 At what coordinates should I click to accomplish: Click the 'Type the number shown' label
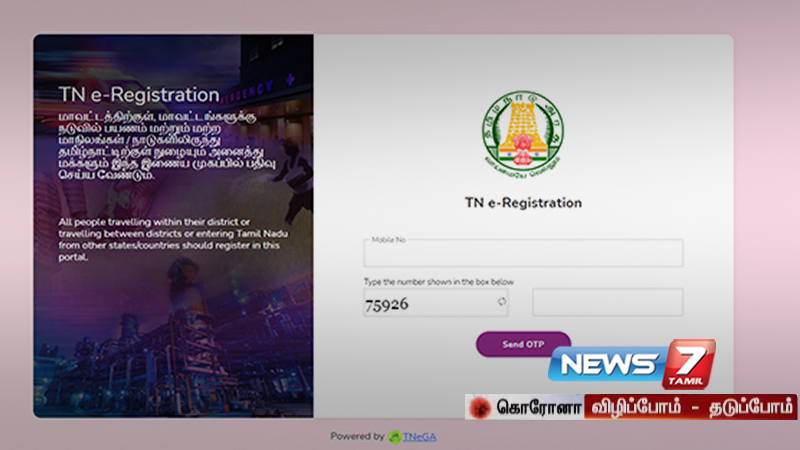click(x=439, y=282)
